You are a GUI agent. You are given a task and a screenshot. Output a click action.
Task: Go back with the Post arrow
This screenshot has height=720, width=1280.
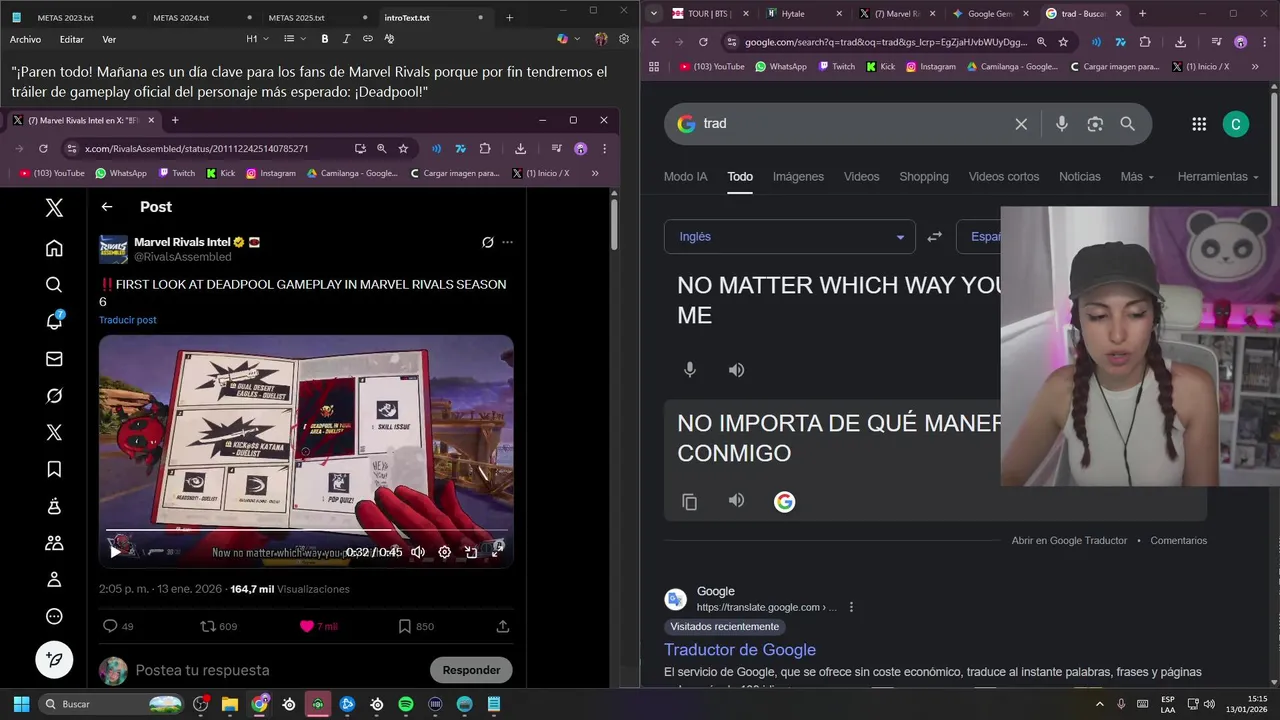point(107,207)
